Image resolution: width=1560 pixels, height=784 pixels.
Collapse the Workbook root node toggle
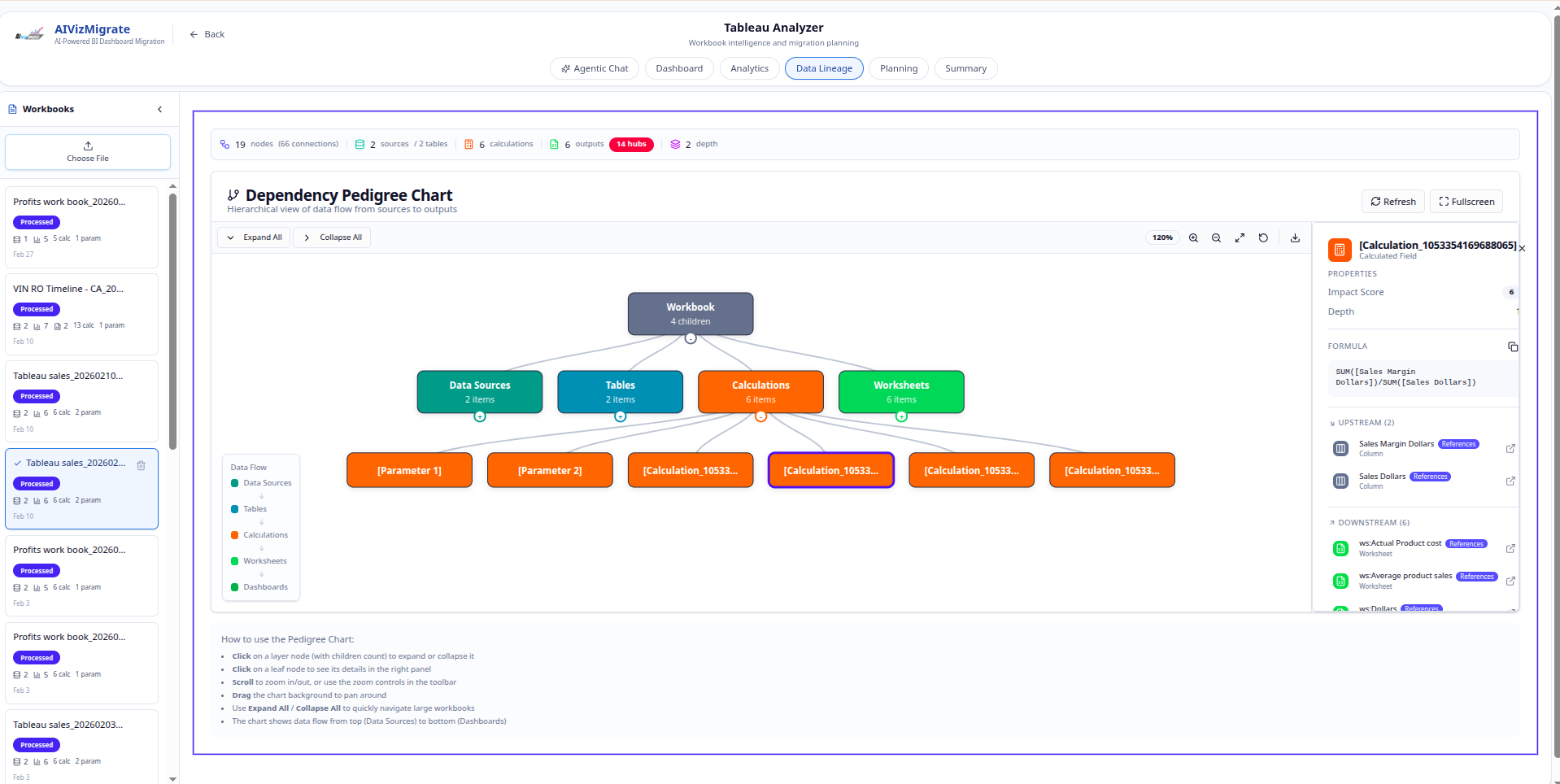(691, 338)
